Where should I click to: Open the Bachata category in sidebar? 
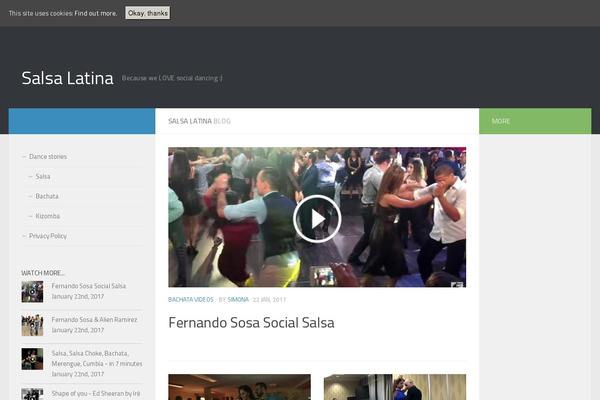tap(47, 196)
